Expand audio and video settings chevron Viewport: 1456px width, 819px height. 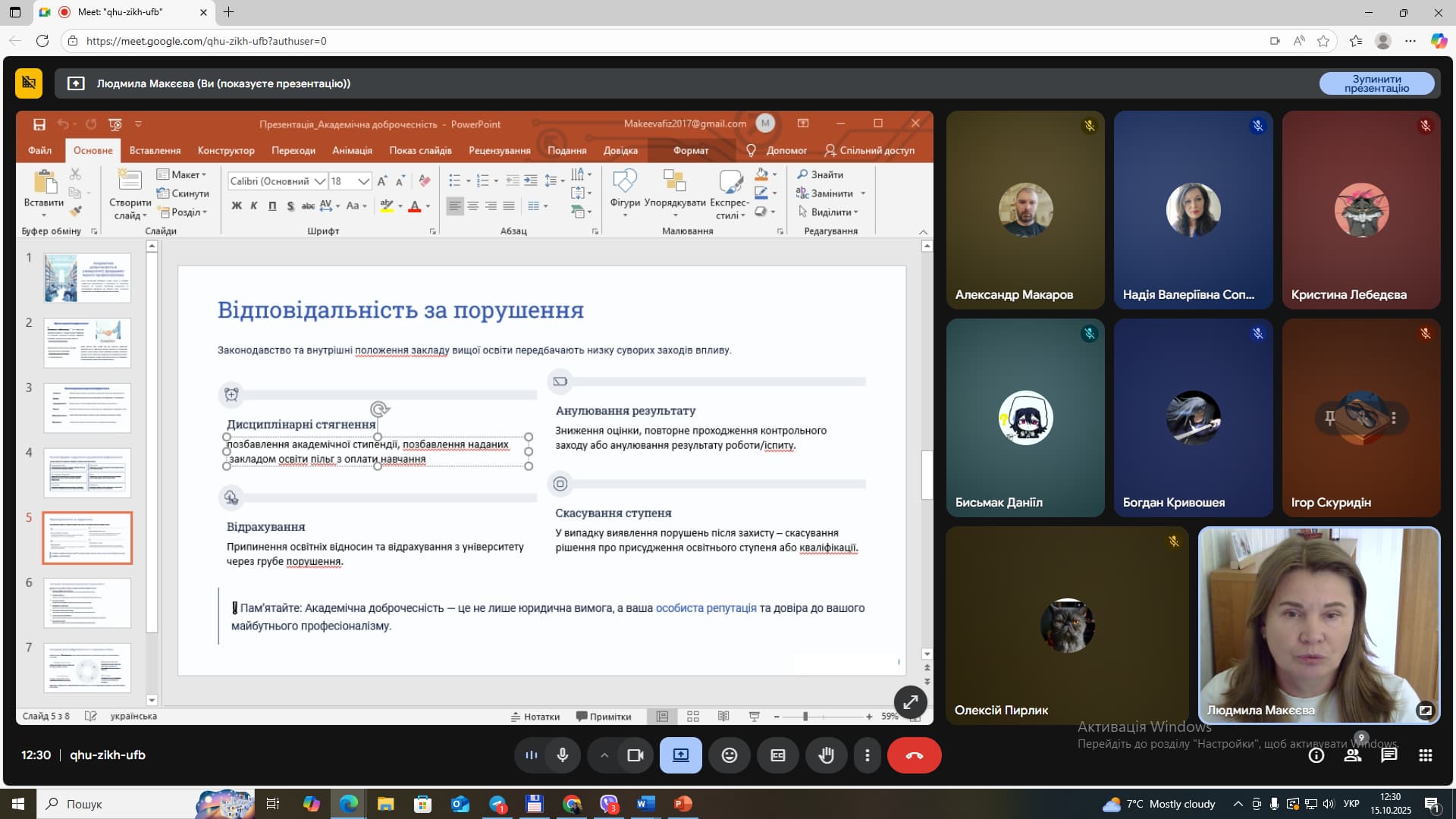(x=604, y=755)
